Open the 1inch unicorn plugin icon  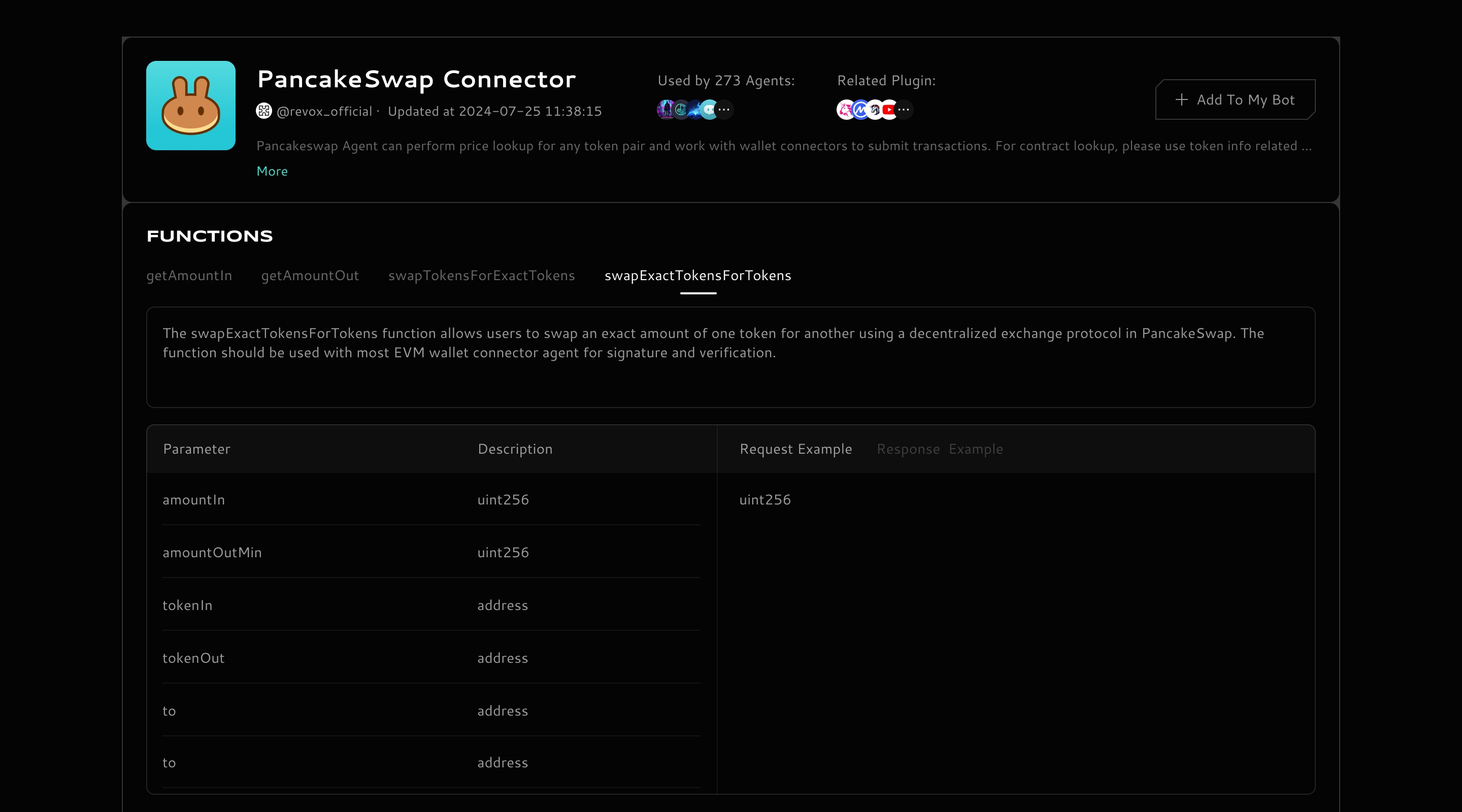click(x=875, y=110)
